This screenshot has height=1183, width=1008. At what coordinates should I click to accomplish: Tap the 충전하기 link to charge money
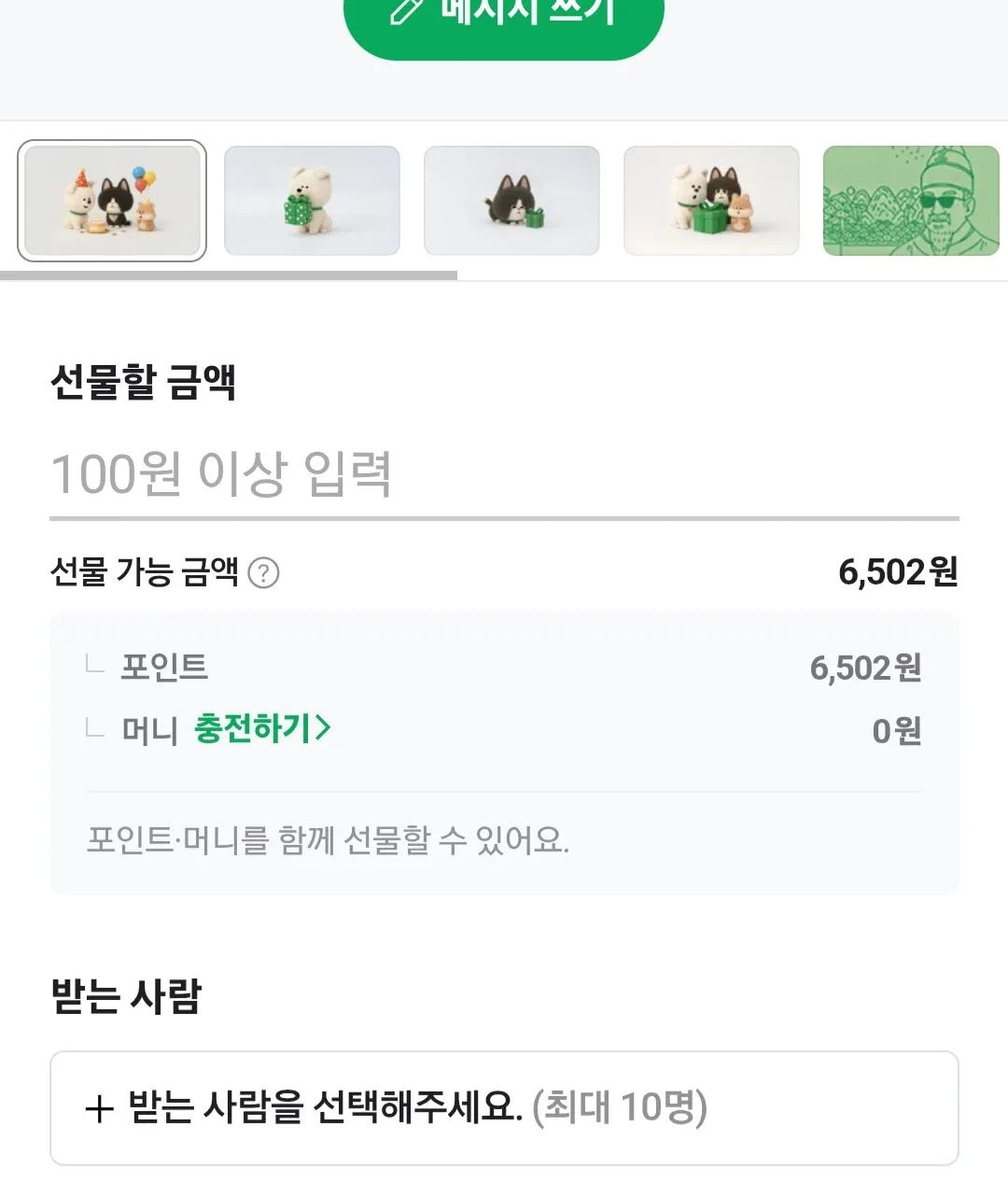[x=253, y=728]
